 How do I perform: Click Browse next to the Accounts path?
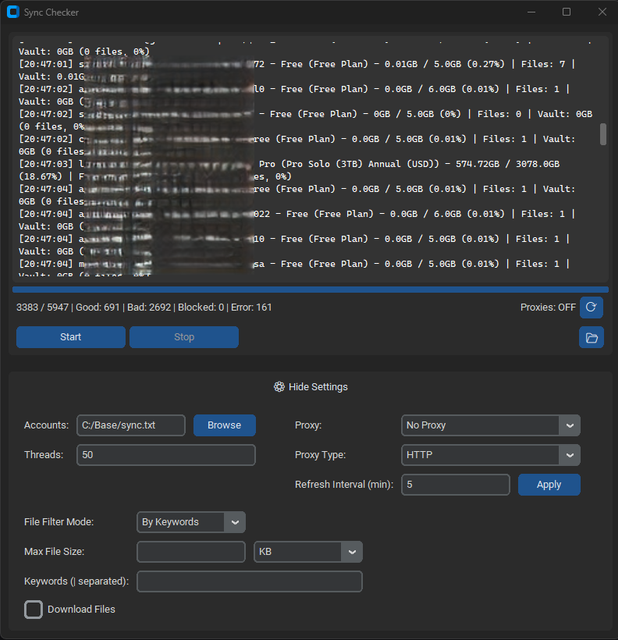coord(224,425)
